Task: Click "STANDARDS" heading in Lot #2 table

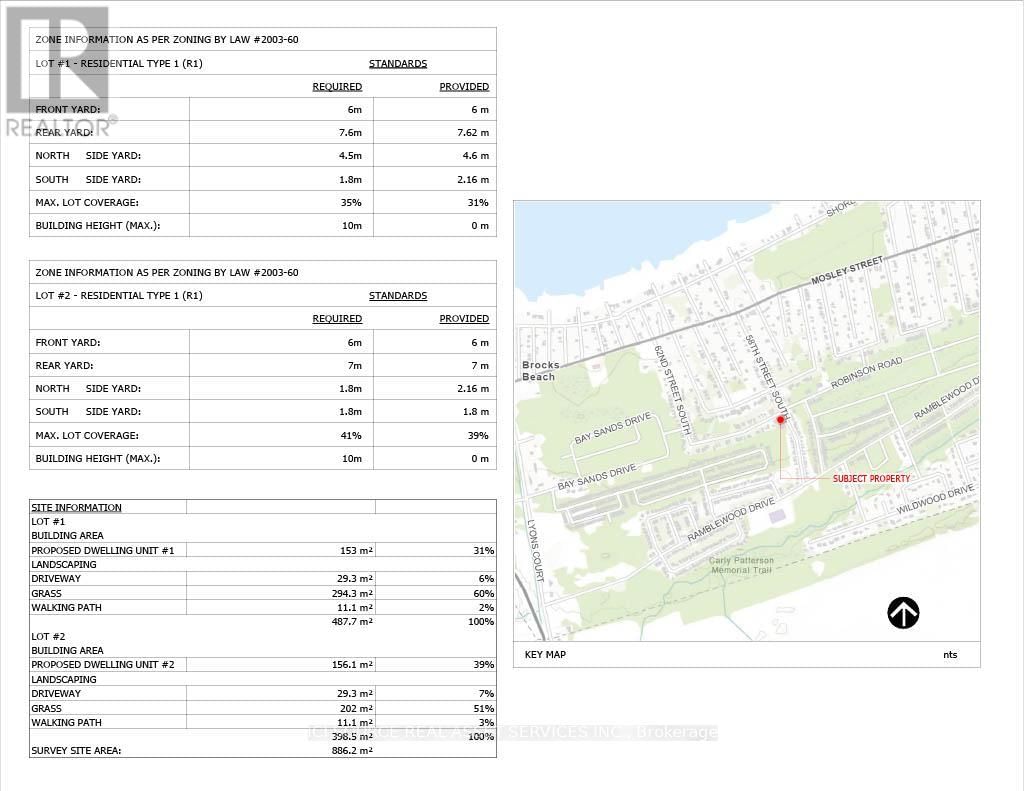Action: 398,295
